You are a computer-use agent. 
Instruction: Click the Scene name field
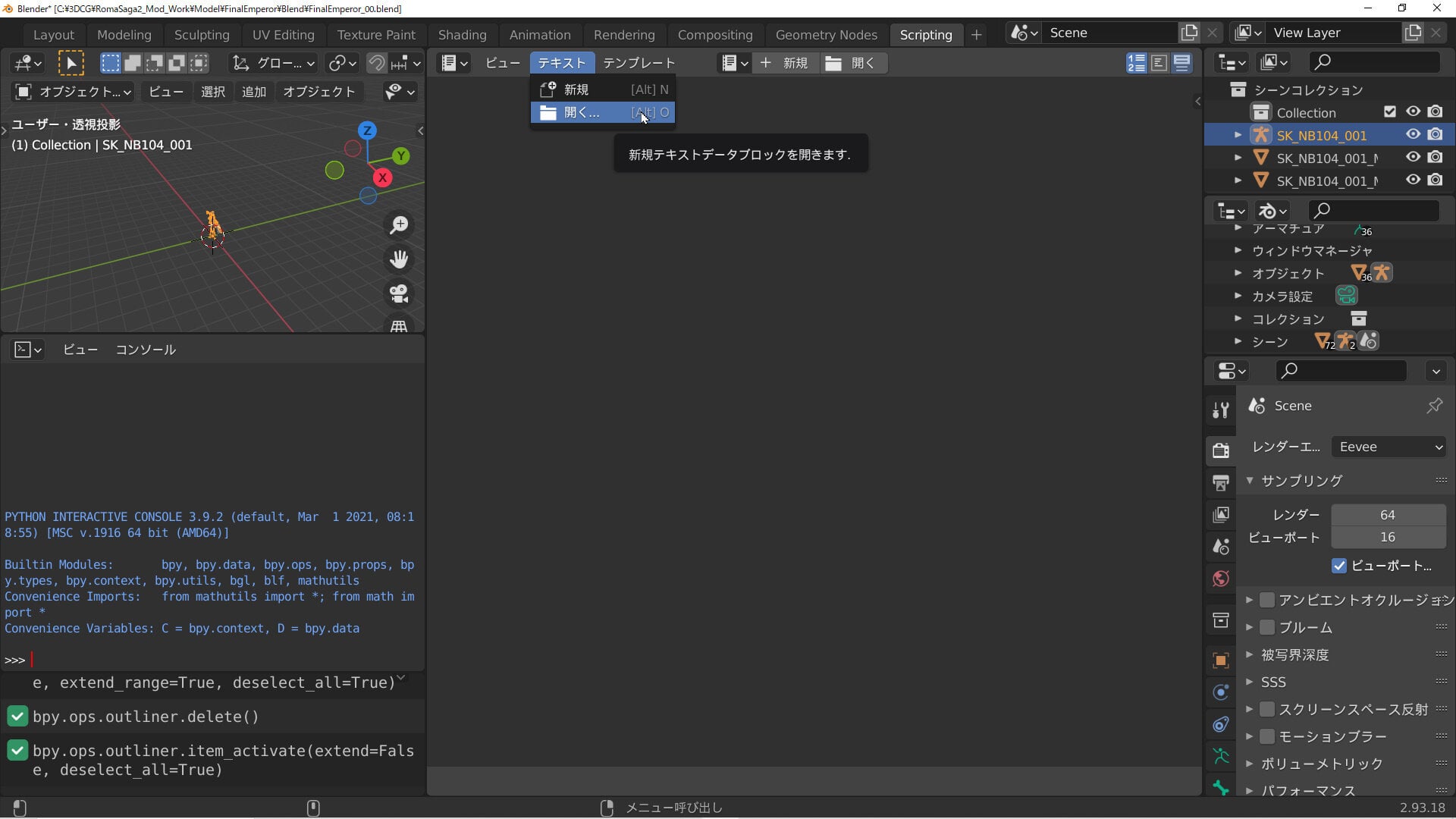(1111, 33)
